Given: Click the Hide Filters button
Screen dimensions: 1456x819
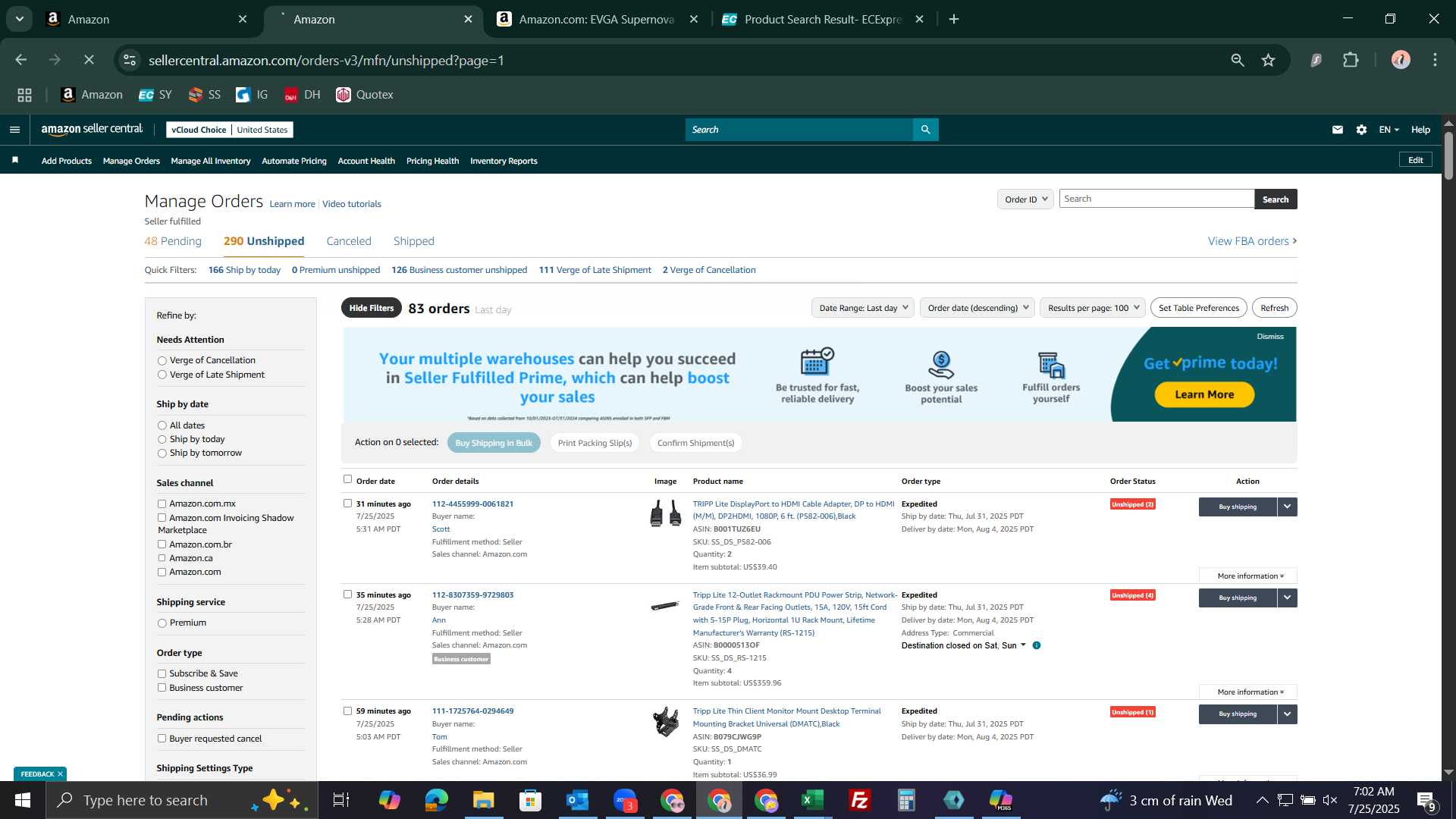Looking at the screenshot, I should 372,308.
